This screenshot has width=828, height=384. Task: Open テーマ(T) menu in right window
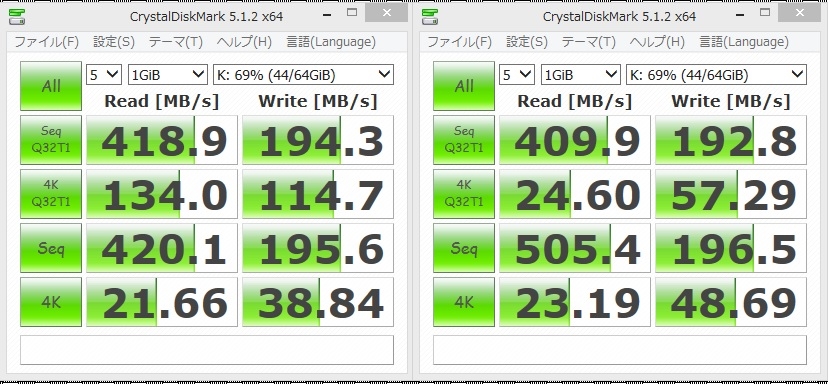click(588, 42)
